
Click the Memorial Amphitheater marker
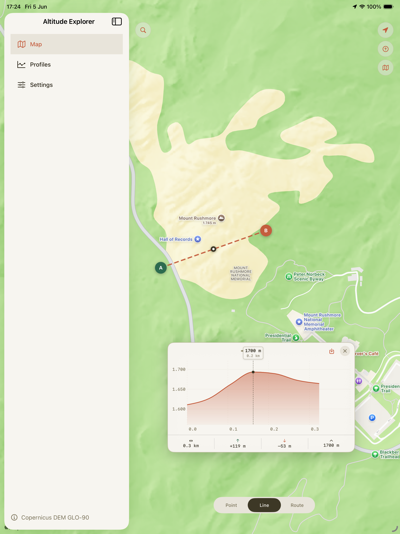pyautogui.click(x=299, y=322)
